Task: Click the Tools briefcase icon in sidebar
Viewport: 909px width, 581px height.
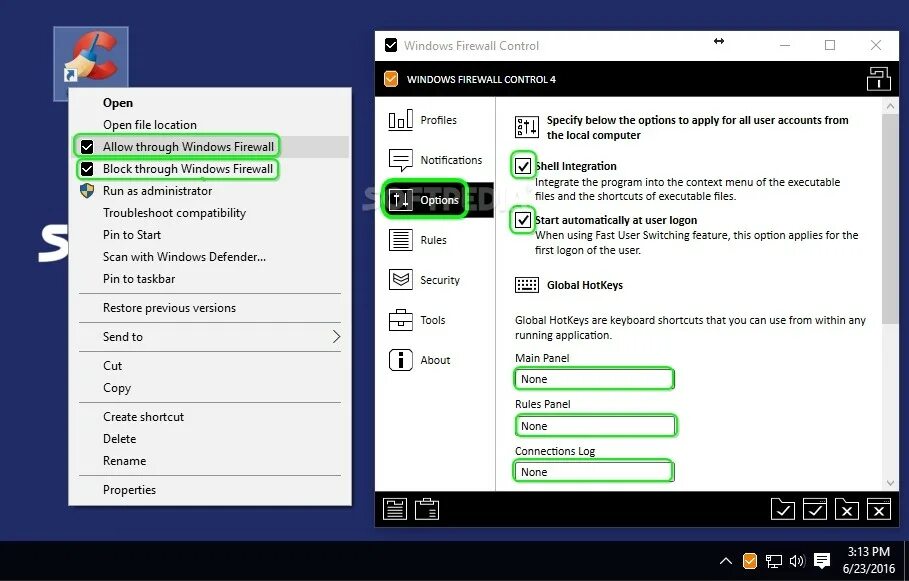Action: point(401,320)
